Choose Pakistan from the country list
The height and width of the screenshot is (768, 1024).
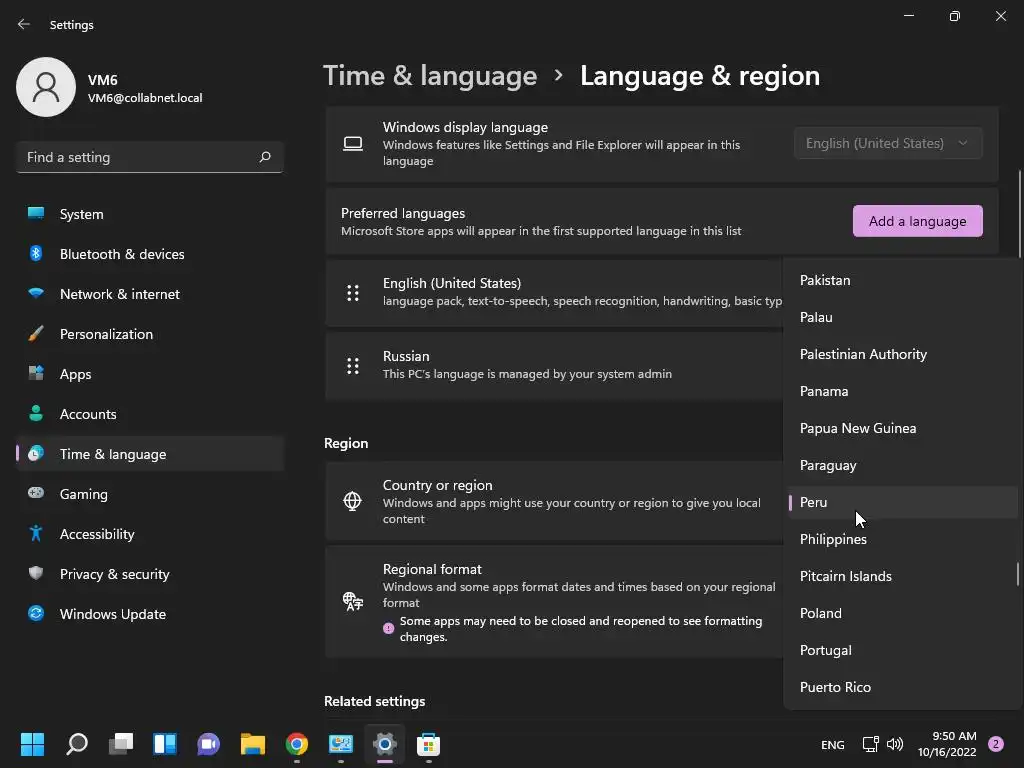tap(903, 280)
